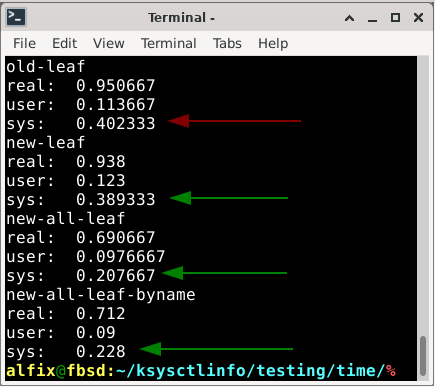
Task: Open the Terminal menu
Action: pos(169,43)
